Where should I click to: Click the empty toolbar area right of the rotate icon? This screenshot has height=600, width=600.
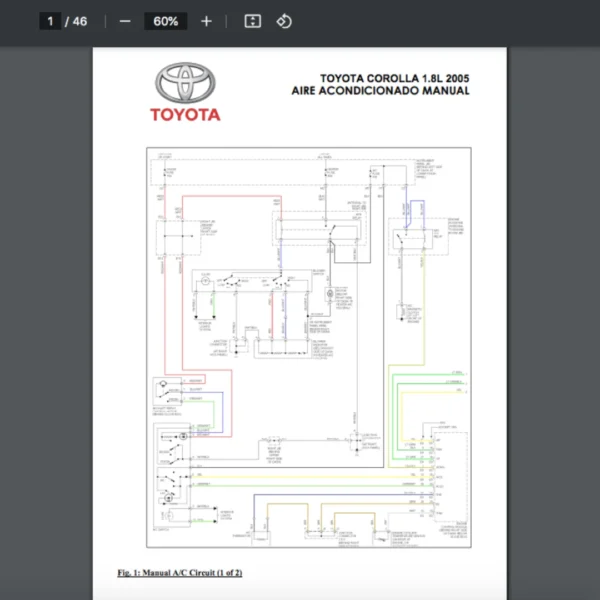pyautogui.click(x=450, y=21)
